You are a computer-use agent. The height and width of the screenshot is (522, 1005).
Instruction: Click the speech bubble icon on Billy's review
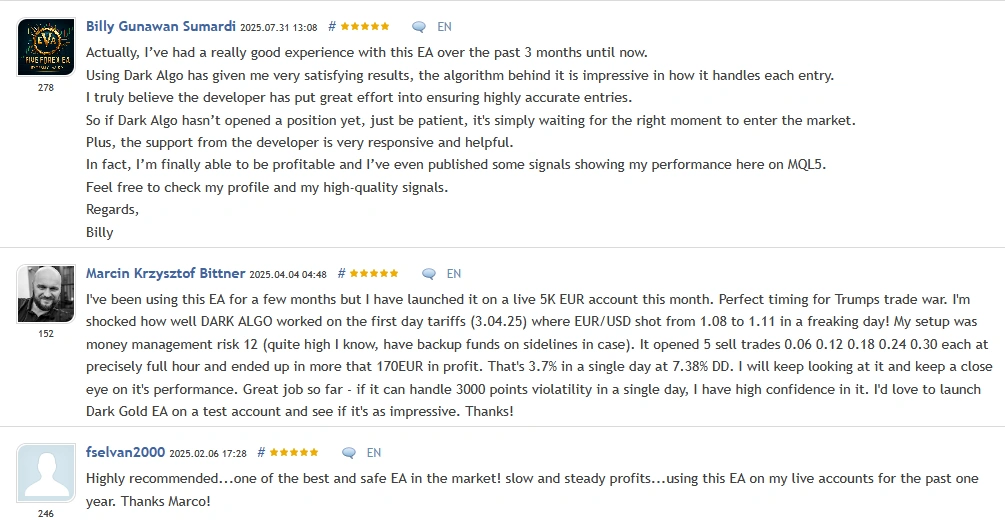[x=419, y=27]
